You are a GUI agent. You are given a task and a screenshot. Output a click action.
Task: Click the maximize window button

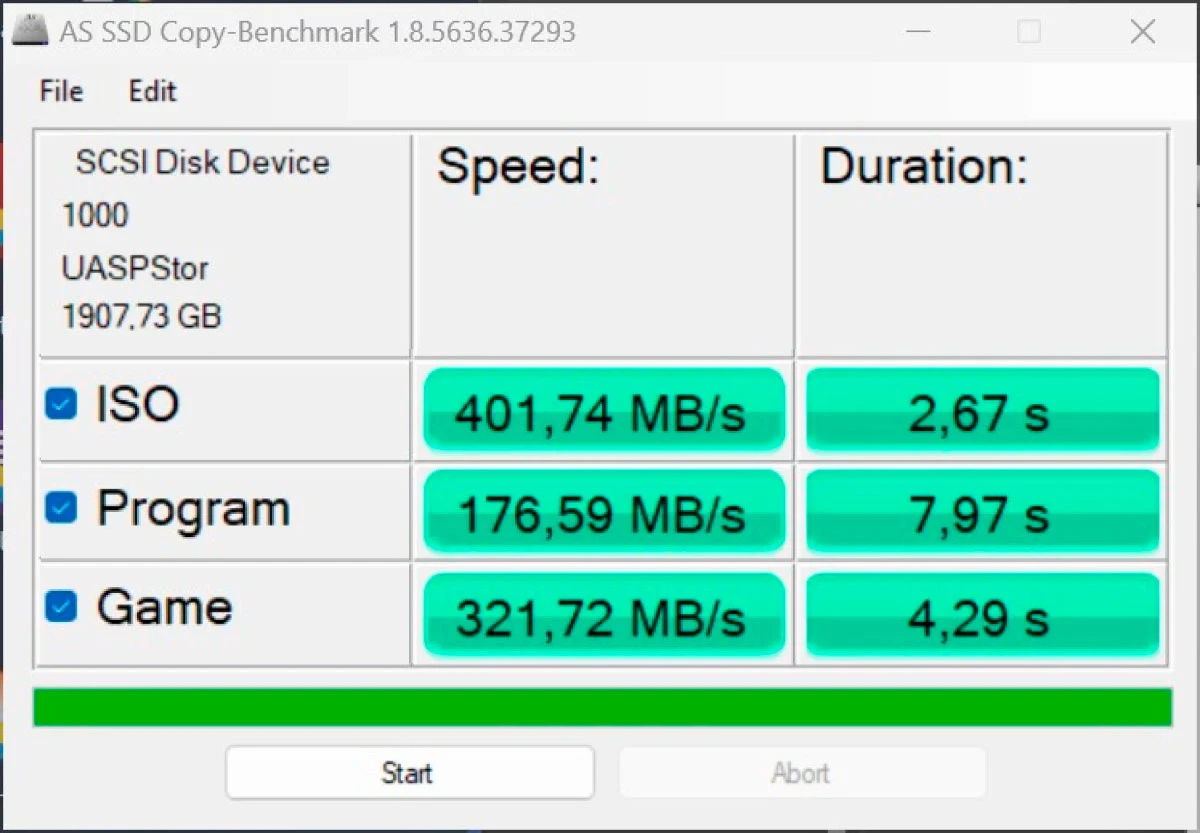pos(1029,32)
